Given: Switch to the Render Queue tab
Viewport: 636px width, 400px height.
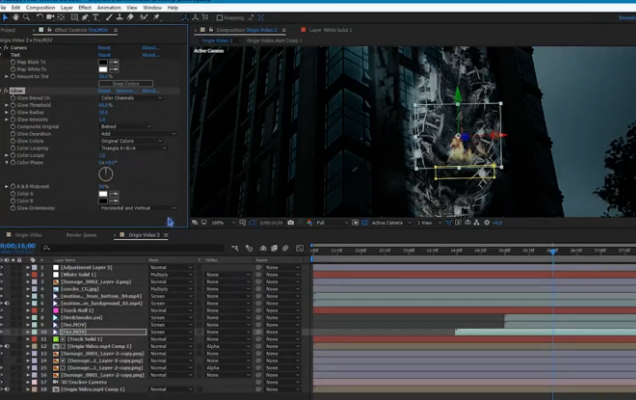Looking at the screenshot, I should click(x=81, y=234).
